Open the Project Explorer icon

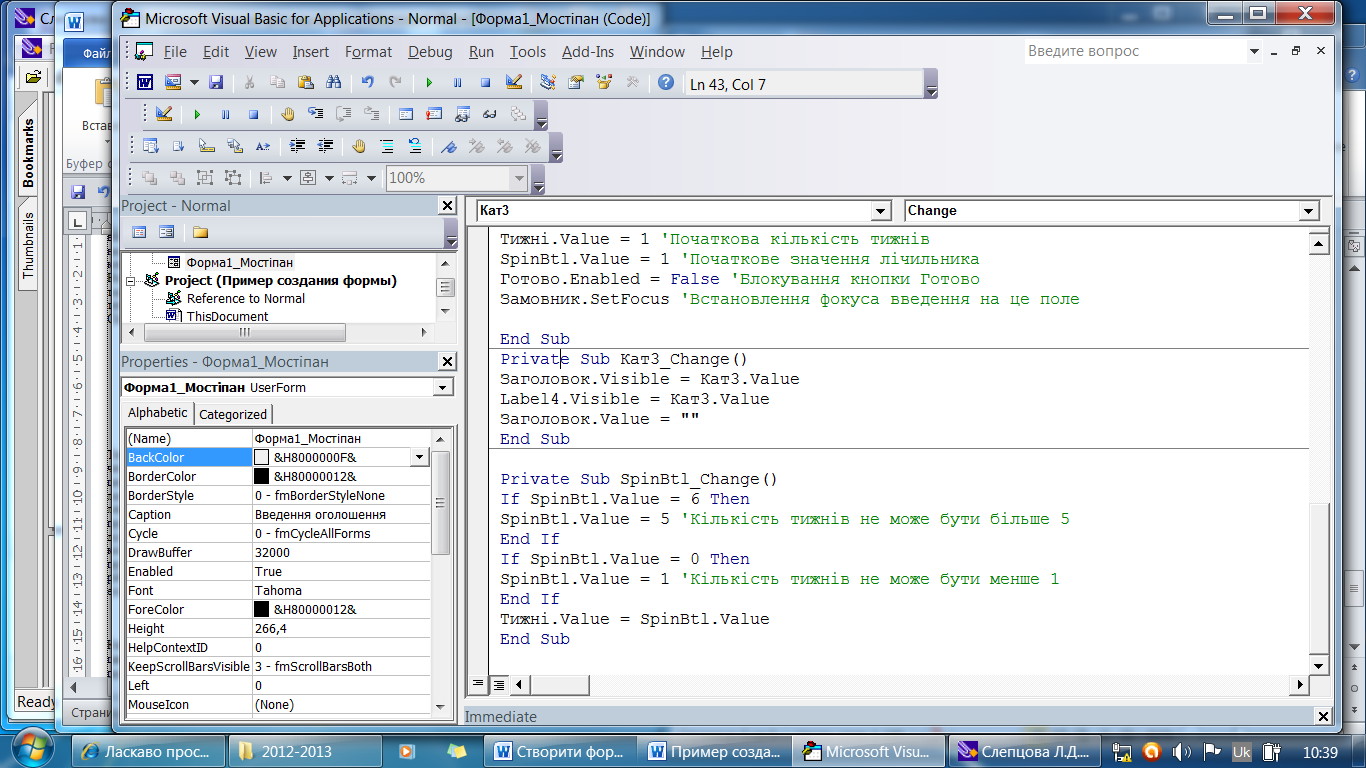coord(548,82)
